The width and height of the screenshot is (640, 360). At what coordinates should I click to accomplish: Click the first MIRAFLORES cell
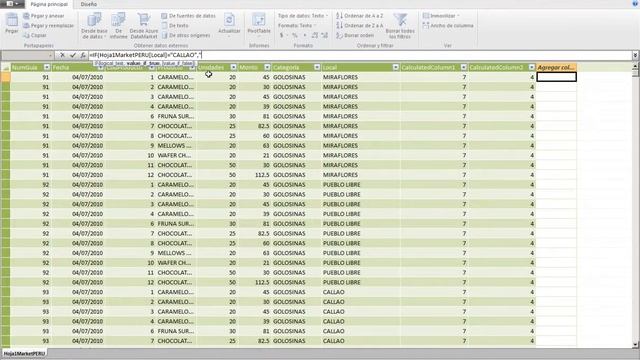[x=360, y=77]
